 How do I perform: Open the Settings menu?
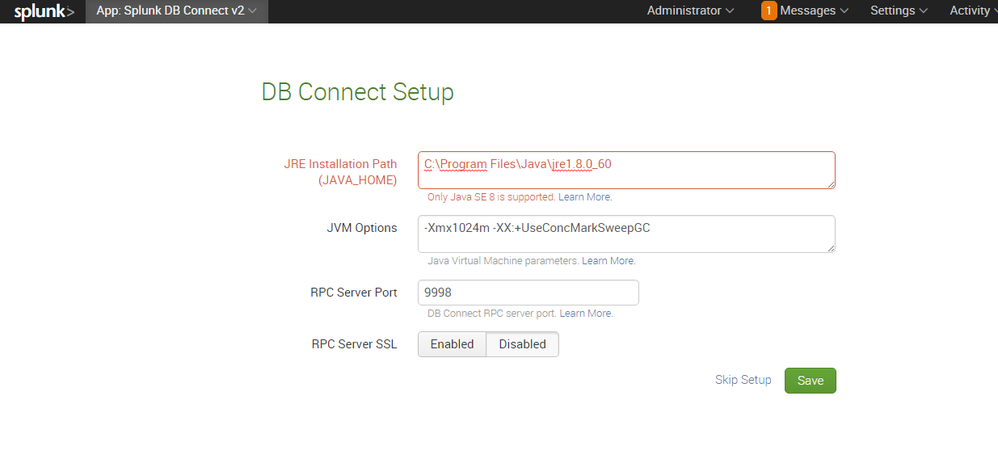[898, 11]
